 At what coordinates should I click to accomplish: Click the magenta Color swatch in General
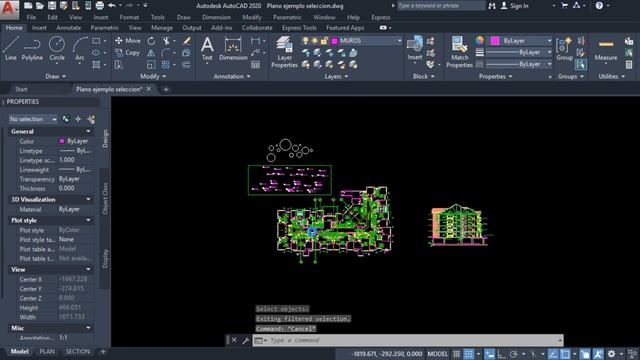[62, 141]
